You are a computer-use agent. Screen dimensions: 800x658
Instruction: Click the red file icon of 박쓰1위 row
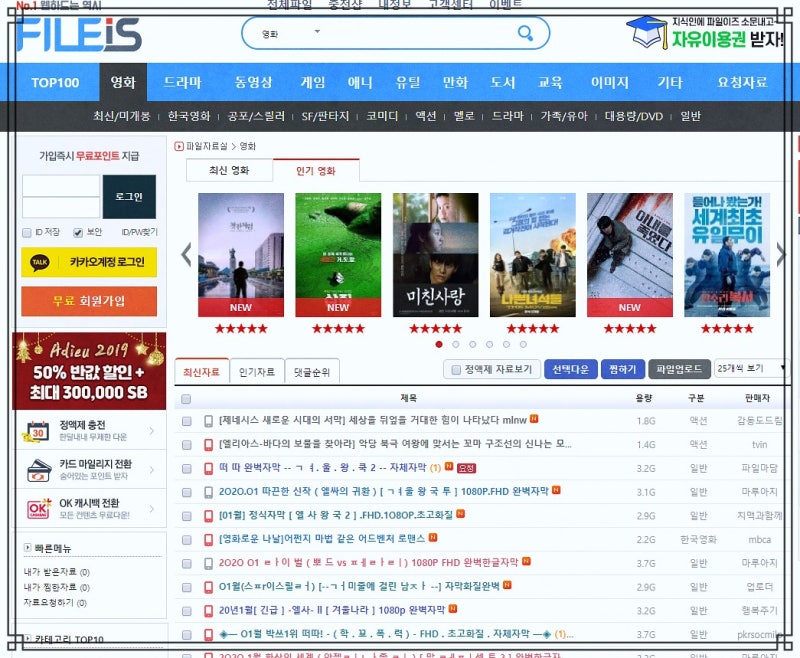(208, 635)
